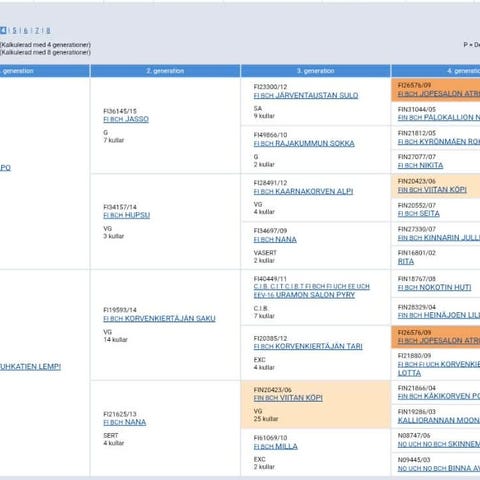Screen dimensions: 480x480
Task: Switch to the 6 generations view option
Action: tap(25, 31)
